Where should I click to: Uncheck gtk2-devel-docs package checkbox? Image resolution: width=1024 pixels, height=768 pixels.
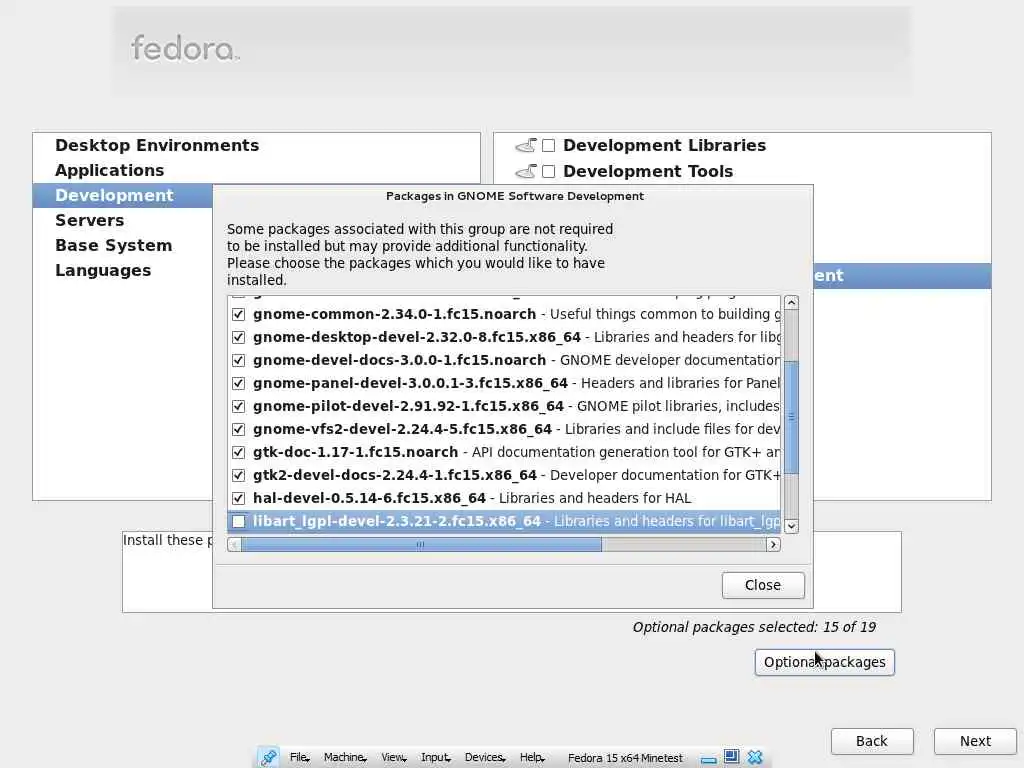pos(238,475)
